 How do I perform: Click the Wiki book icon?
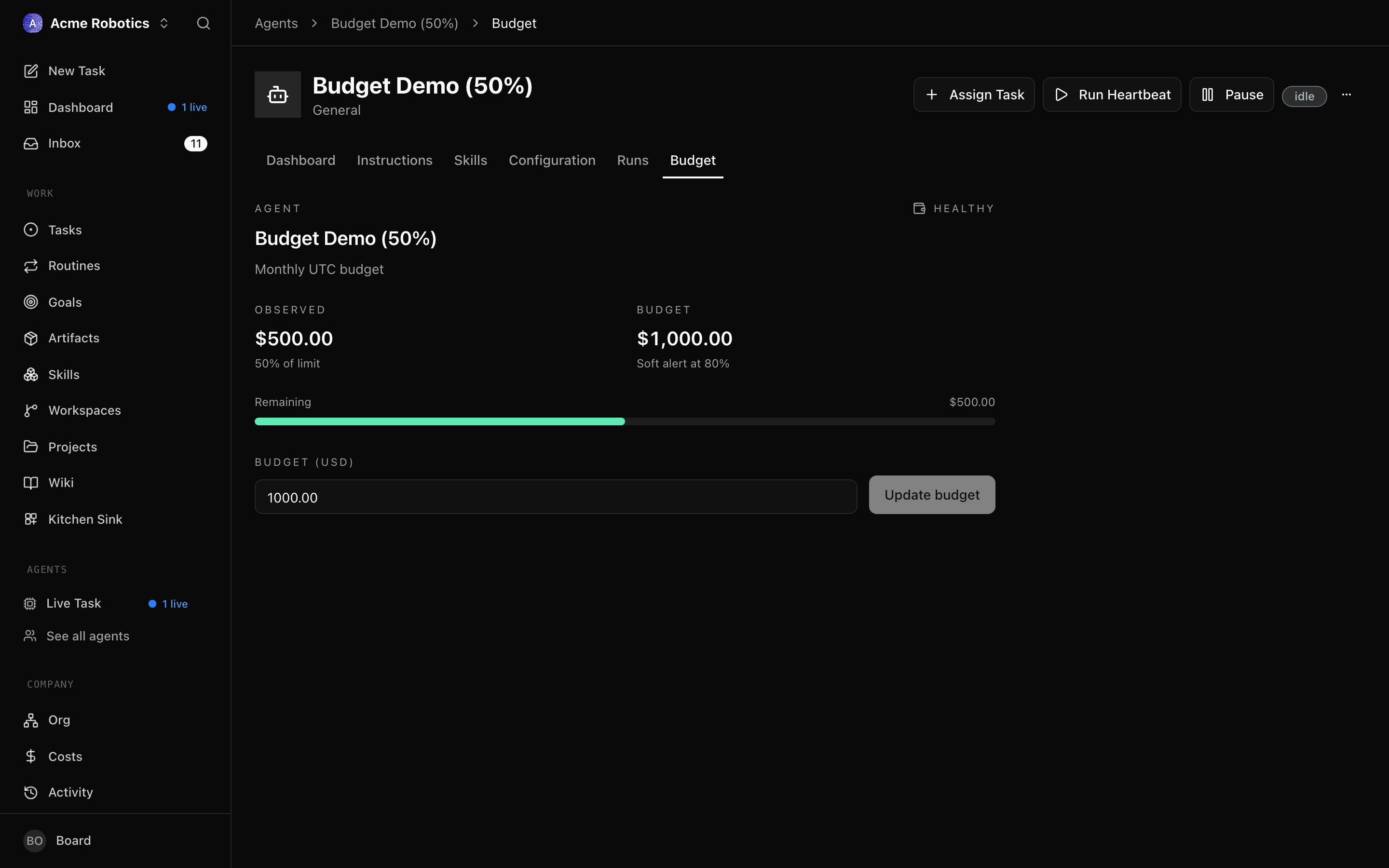point(31,483)
